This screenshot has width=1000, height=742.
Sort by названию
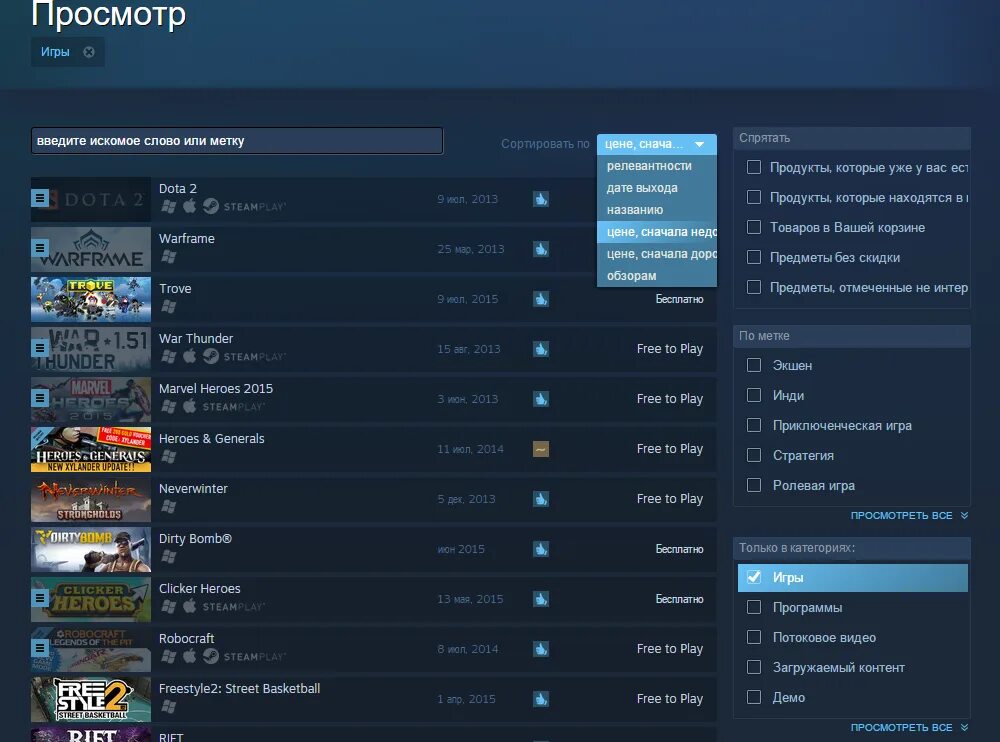tap(656, 210)
